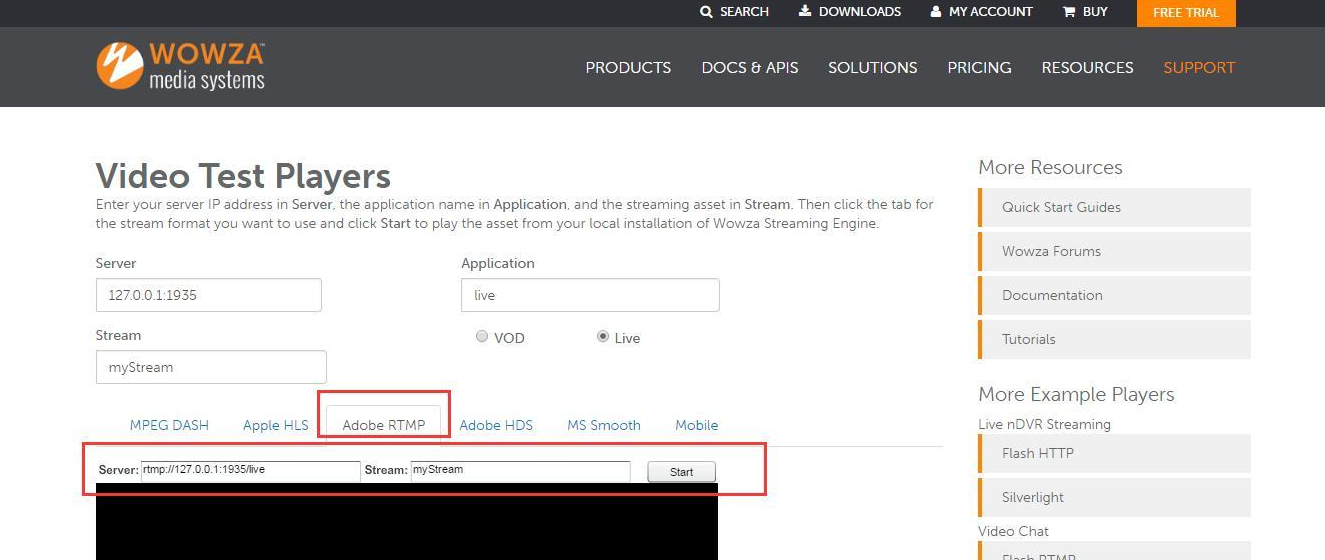Viewport: 1325px width, 560px height.
Task: Open the Silverlight example player link
Action: tap(1033, 497)
